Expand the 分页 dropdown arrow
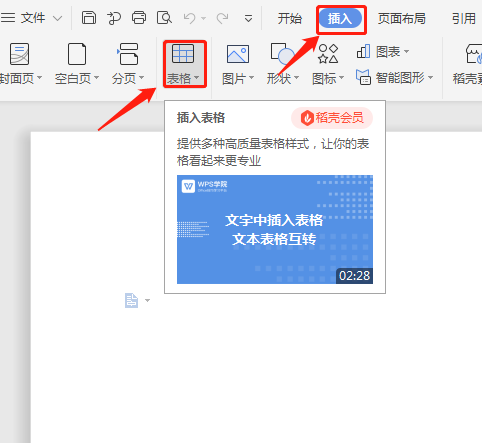482x443 pixels. (141, 78)
